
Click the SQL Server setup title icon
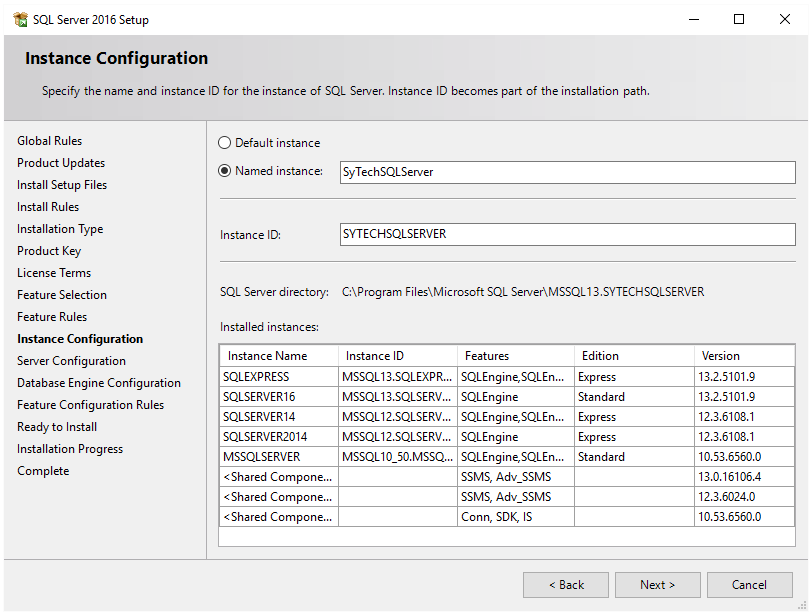click(x=21, y=20)
